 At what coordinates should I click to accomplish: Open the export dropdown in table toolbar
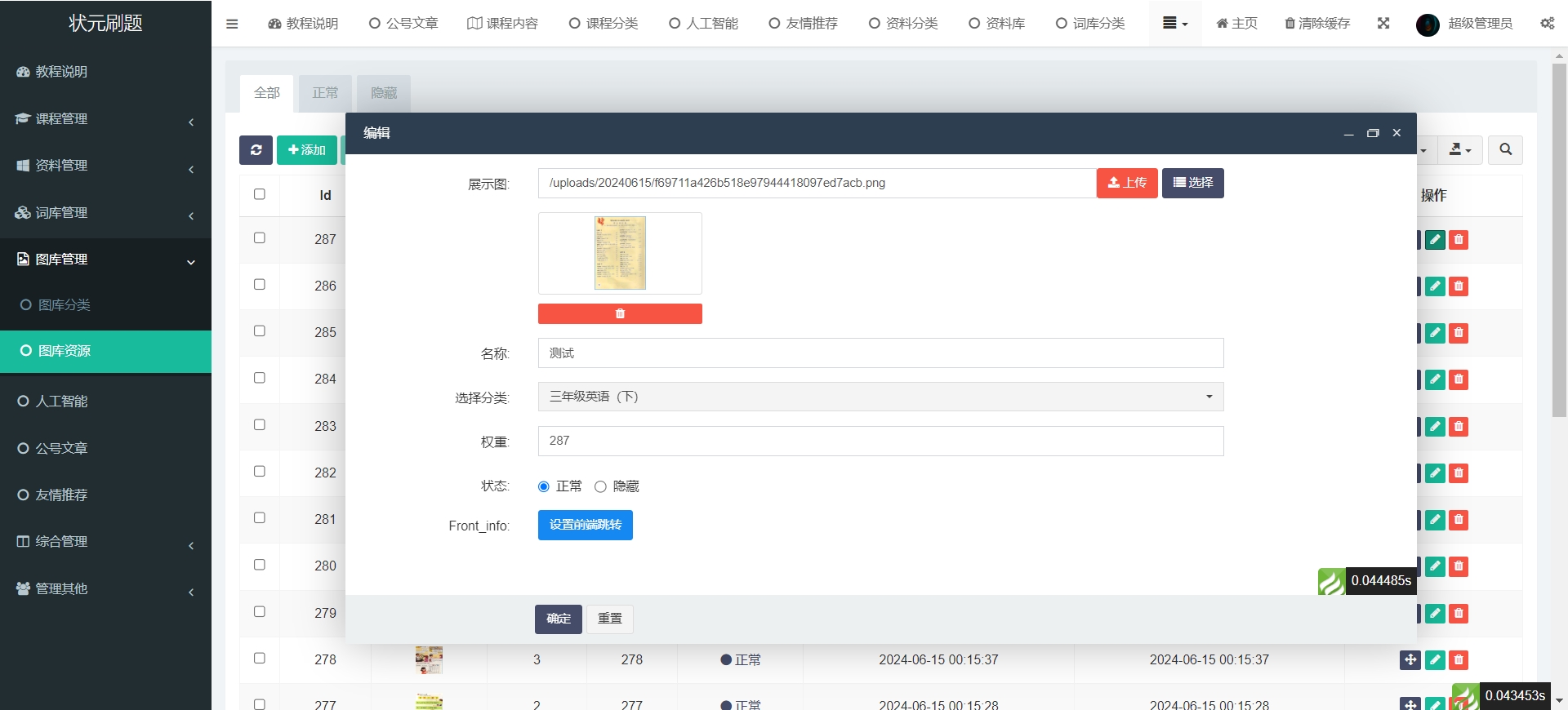(x=1460, y=150)
